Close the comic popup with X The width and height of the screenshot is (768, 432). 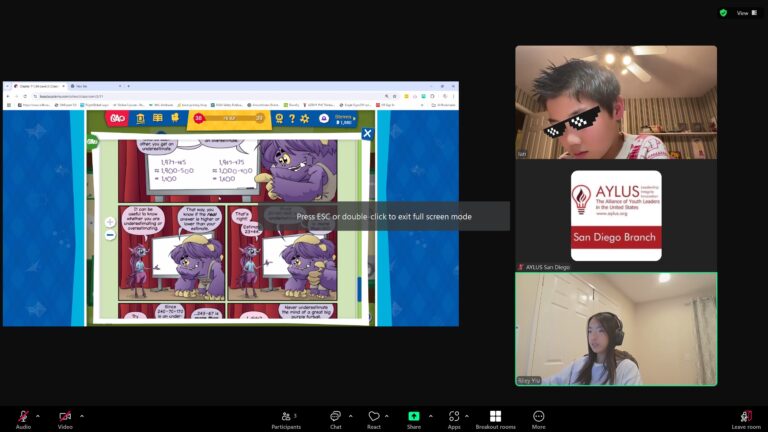coord(367,134)
